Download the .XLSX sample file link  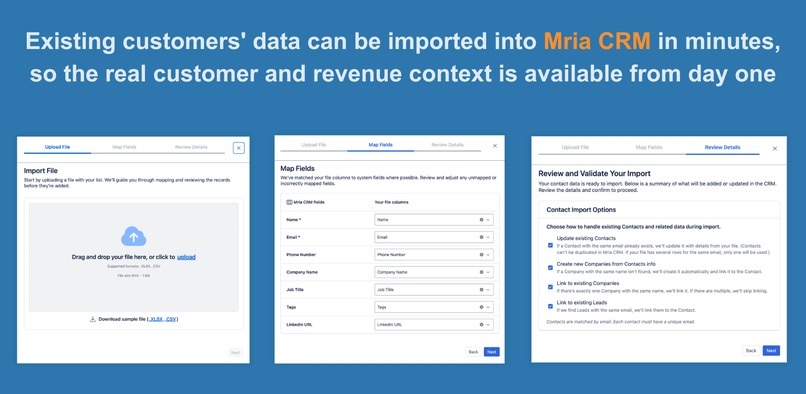tap(157, 319)
